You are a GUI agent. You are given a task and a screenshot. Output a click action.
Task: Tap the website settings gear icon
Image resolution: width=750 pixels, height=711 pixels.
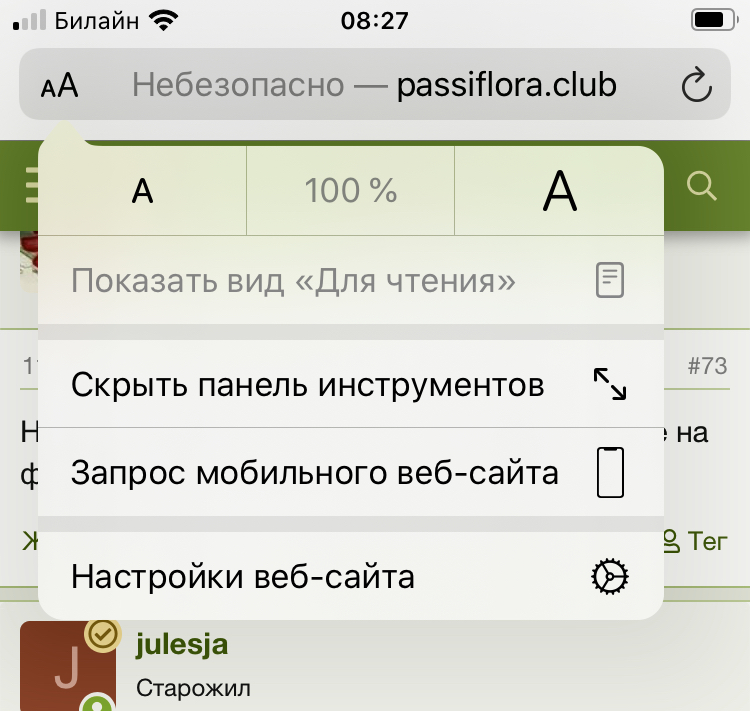click(609, 577)
